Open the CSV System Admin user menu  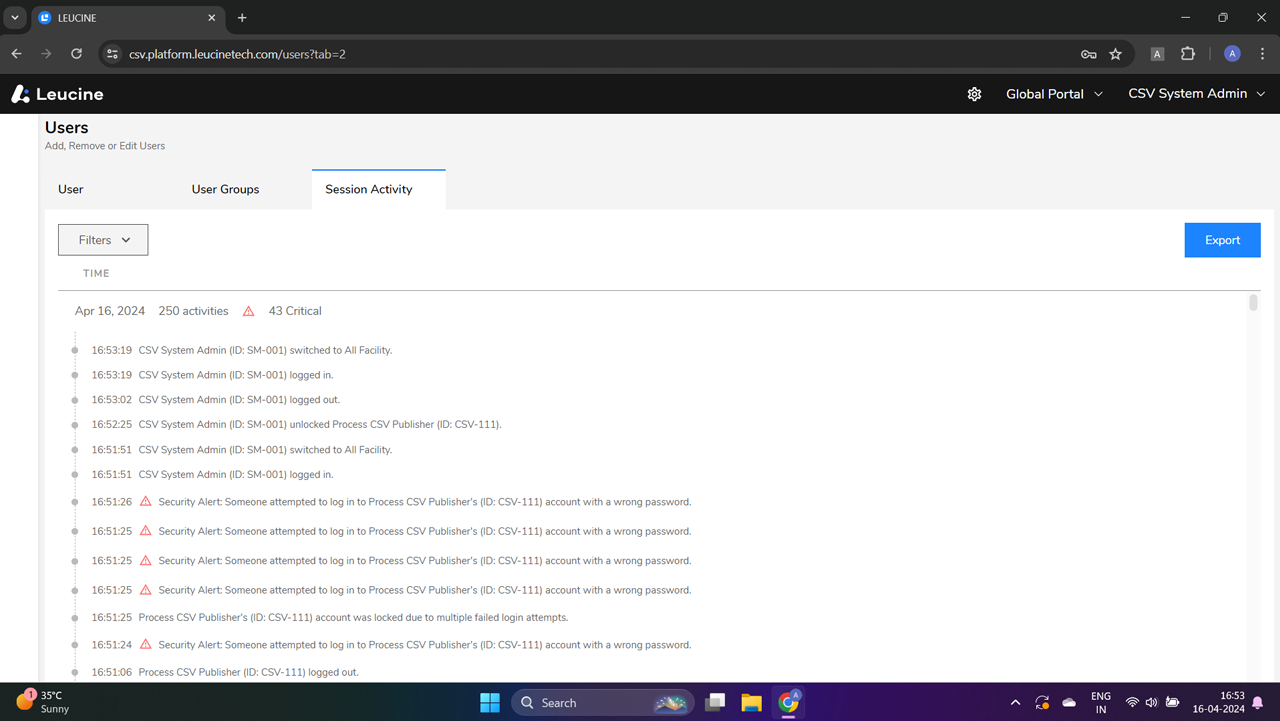tap(1197, 94)
